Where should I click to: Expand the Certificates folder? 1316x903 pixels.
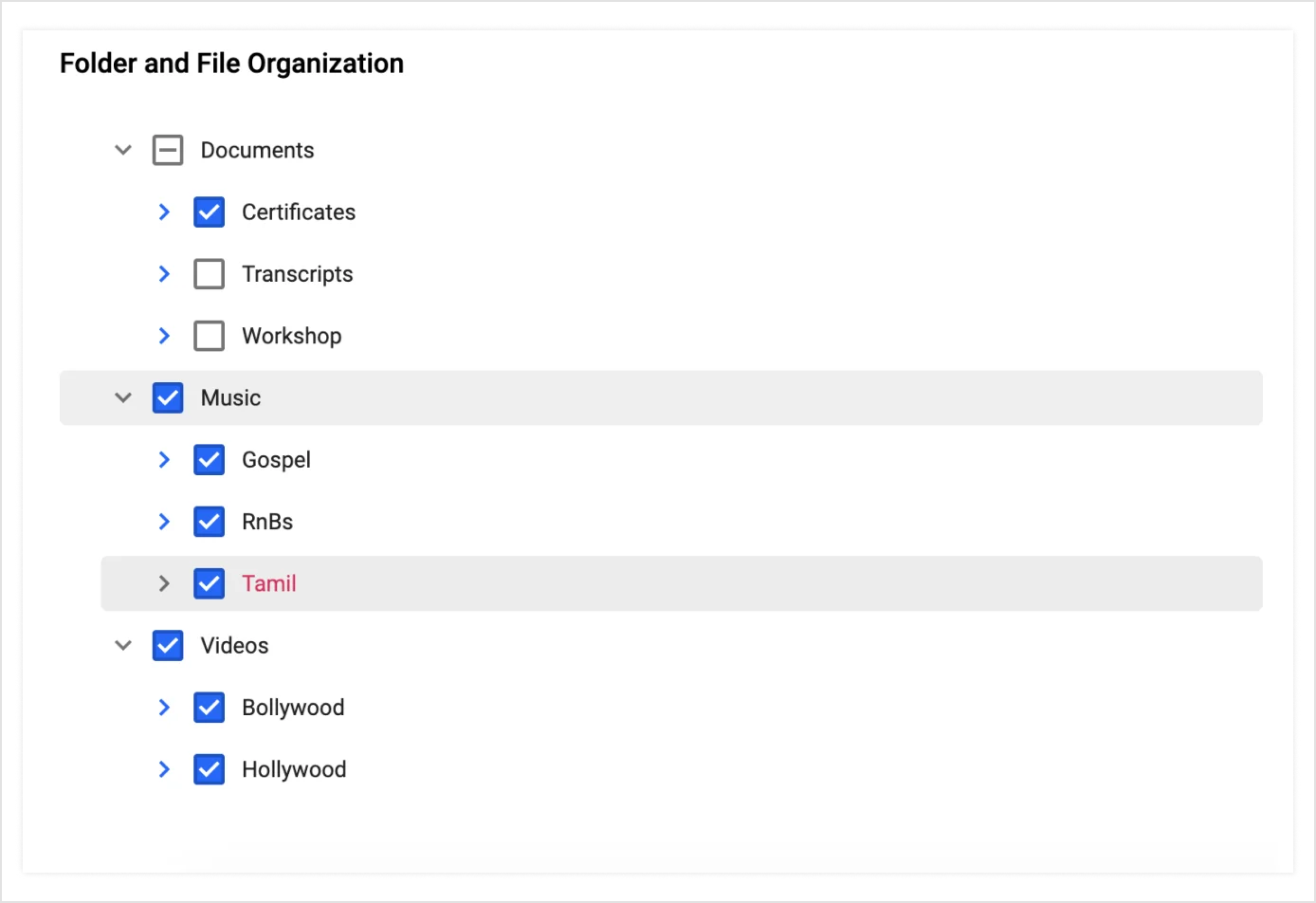click(x=164, y=212)
